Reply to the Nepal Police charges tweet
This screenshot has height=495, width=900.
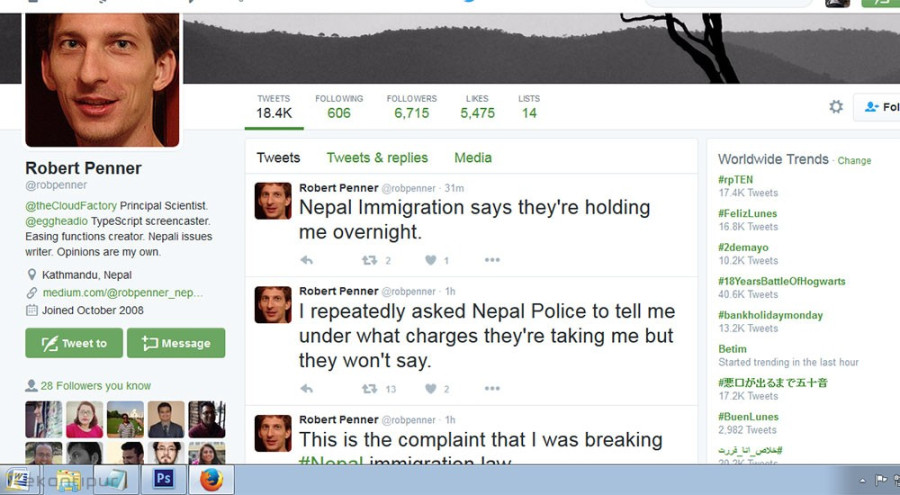tap(306, 389)
